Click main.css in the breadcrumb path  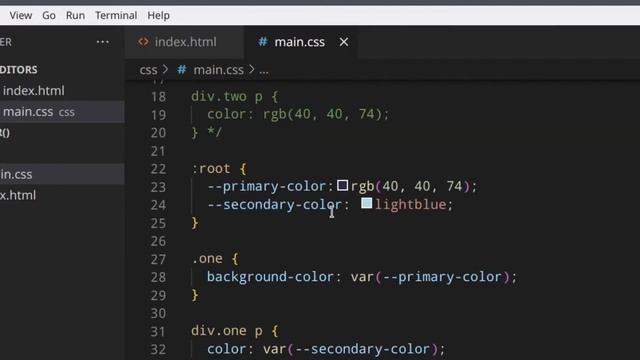click(x=218, y=70)
